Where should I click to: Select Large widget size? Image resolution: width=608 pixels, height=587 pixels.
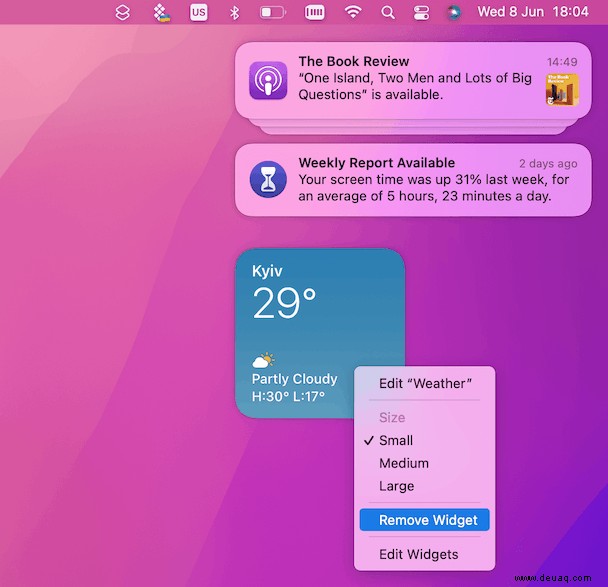click(425, 486)
